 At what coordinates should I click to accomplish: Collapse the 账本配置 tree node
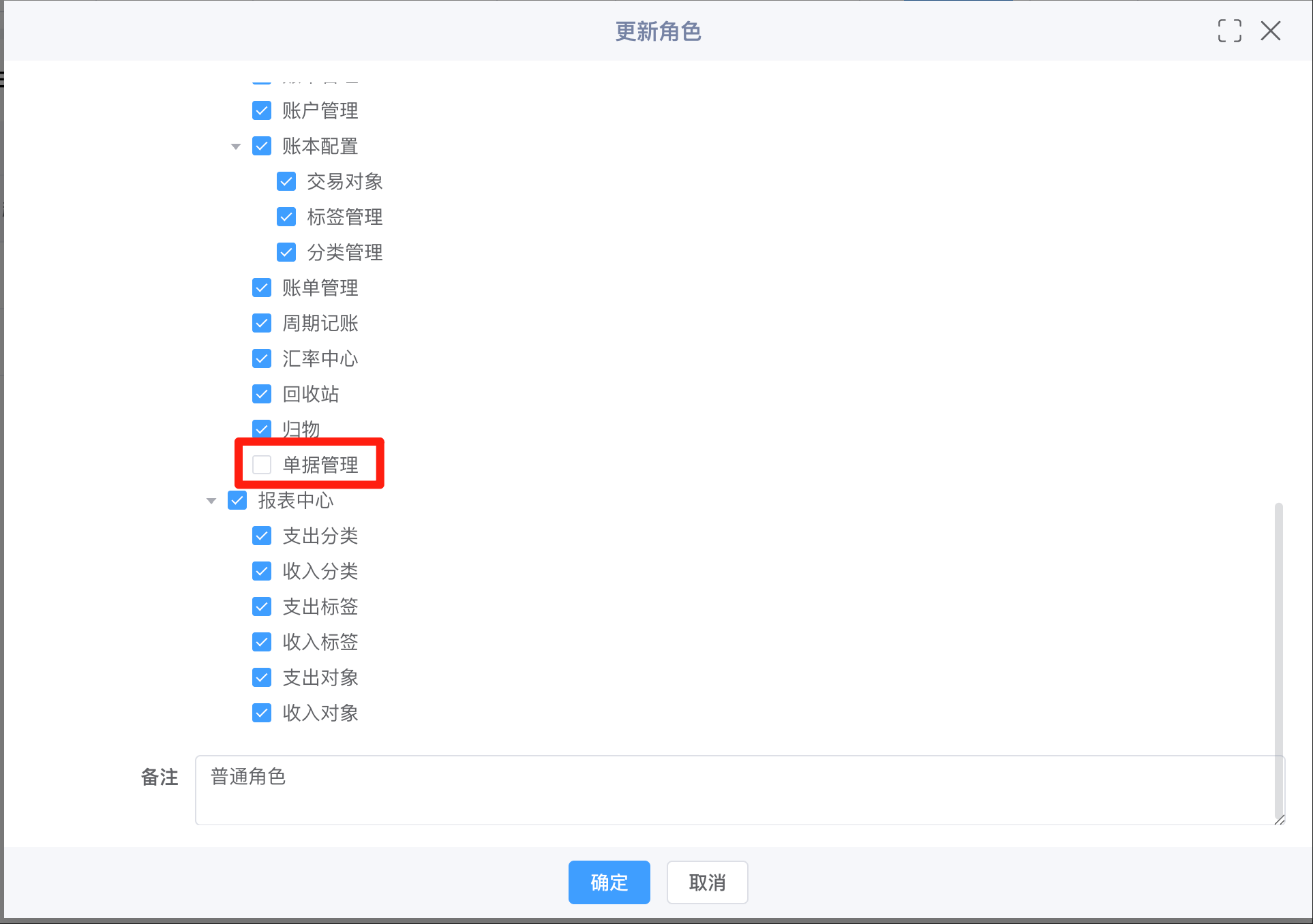(x=236, y=147)
